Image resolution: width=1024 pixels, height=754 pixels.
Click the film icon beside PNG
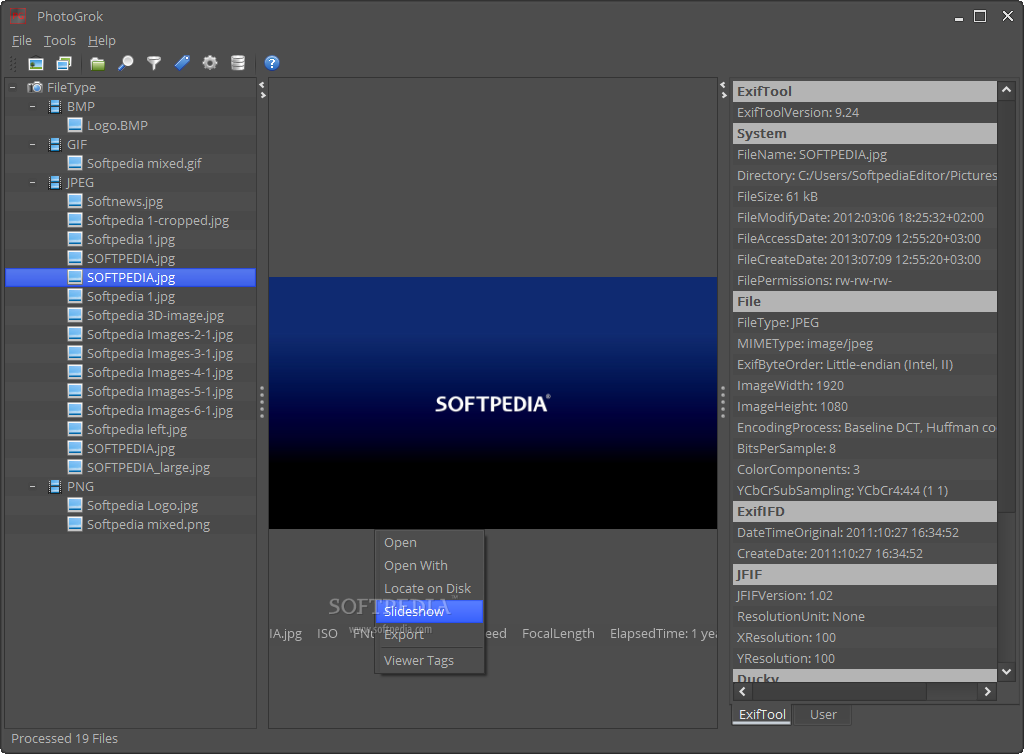tap(56, 486)
